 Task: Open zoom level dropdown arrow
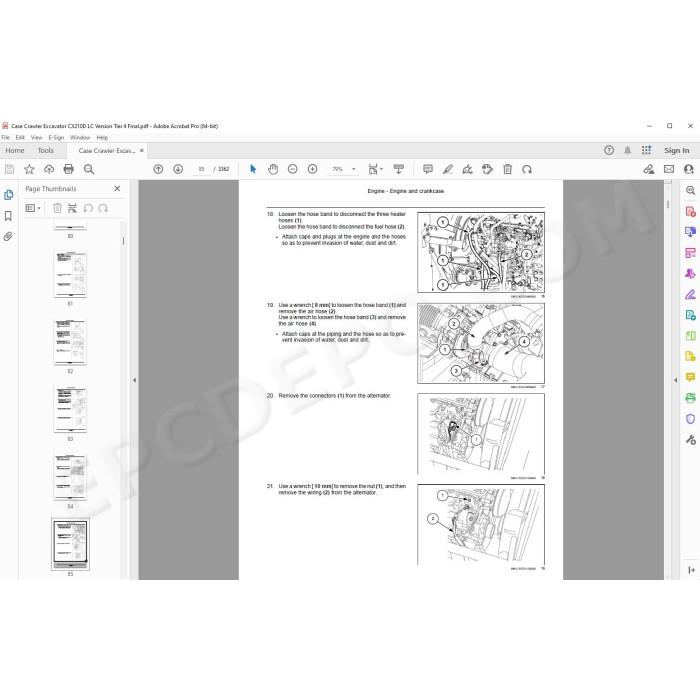[354, 169]
